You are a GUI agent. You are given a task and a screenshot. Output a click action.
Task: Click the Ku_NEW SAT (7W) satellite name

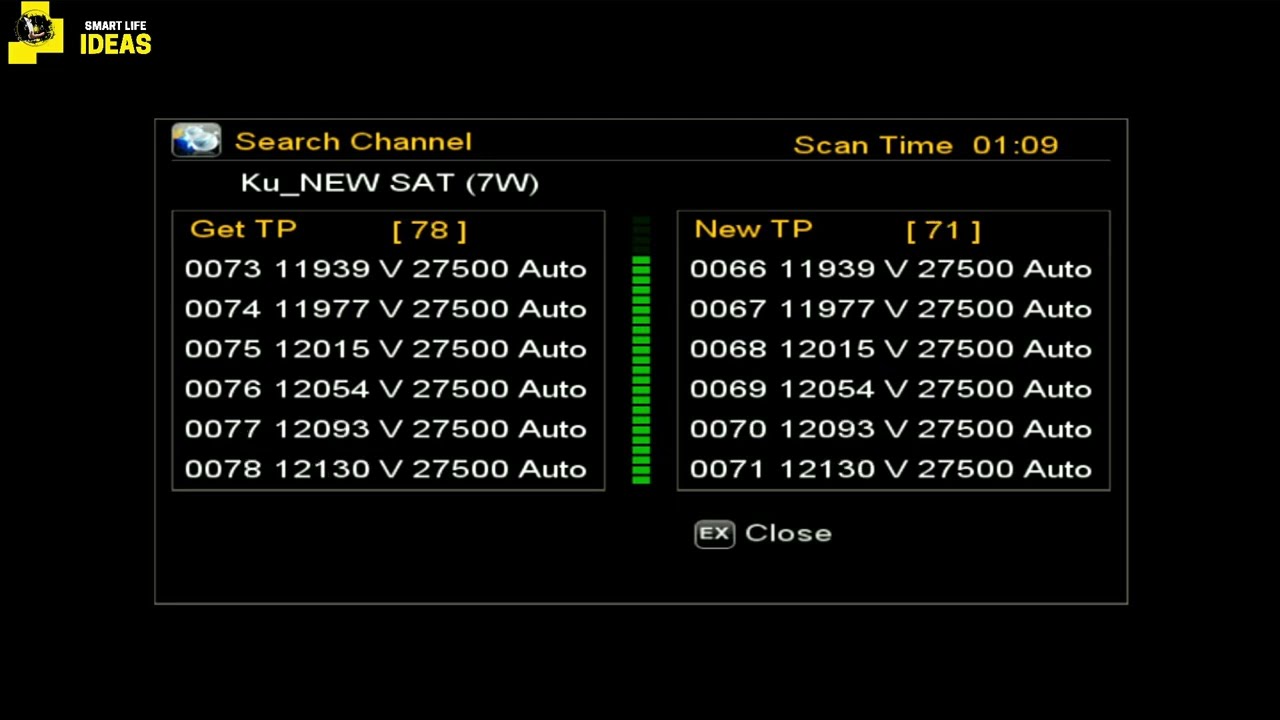[390, 183]
